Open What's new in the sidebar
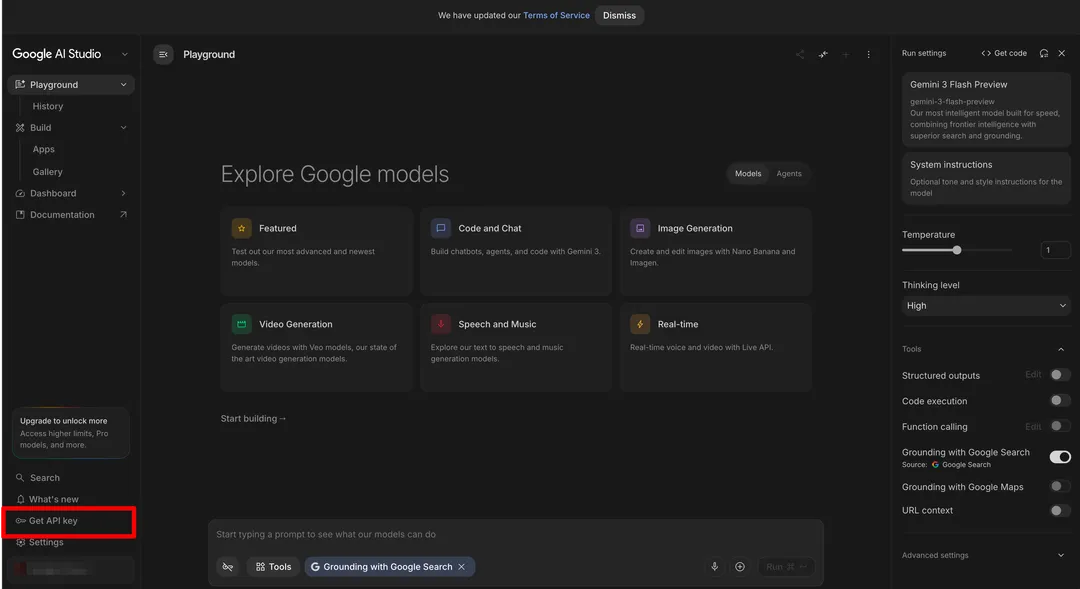Viewport: 1080px width, 589px height. (54, 499)
